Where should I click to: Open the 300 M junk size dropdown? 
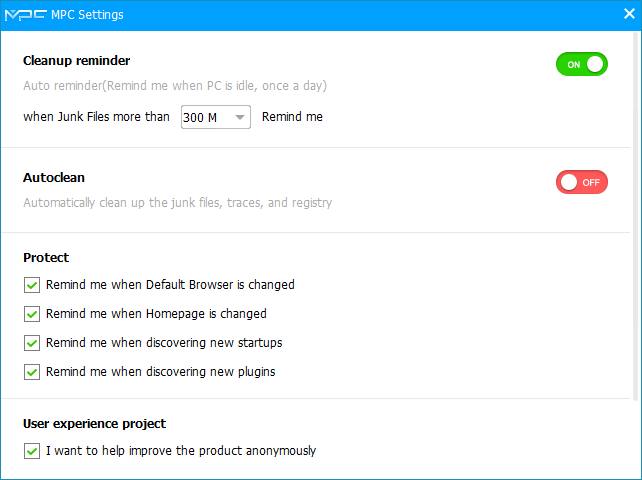[215, 117]
